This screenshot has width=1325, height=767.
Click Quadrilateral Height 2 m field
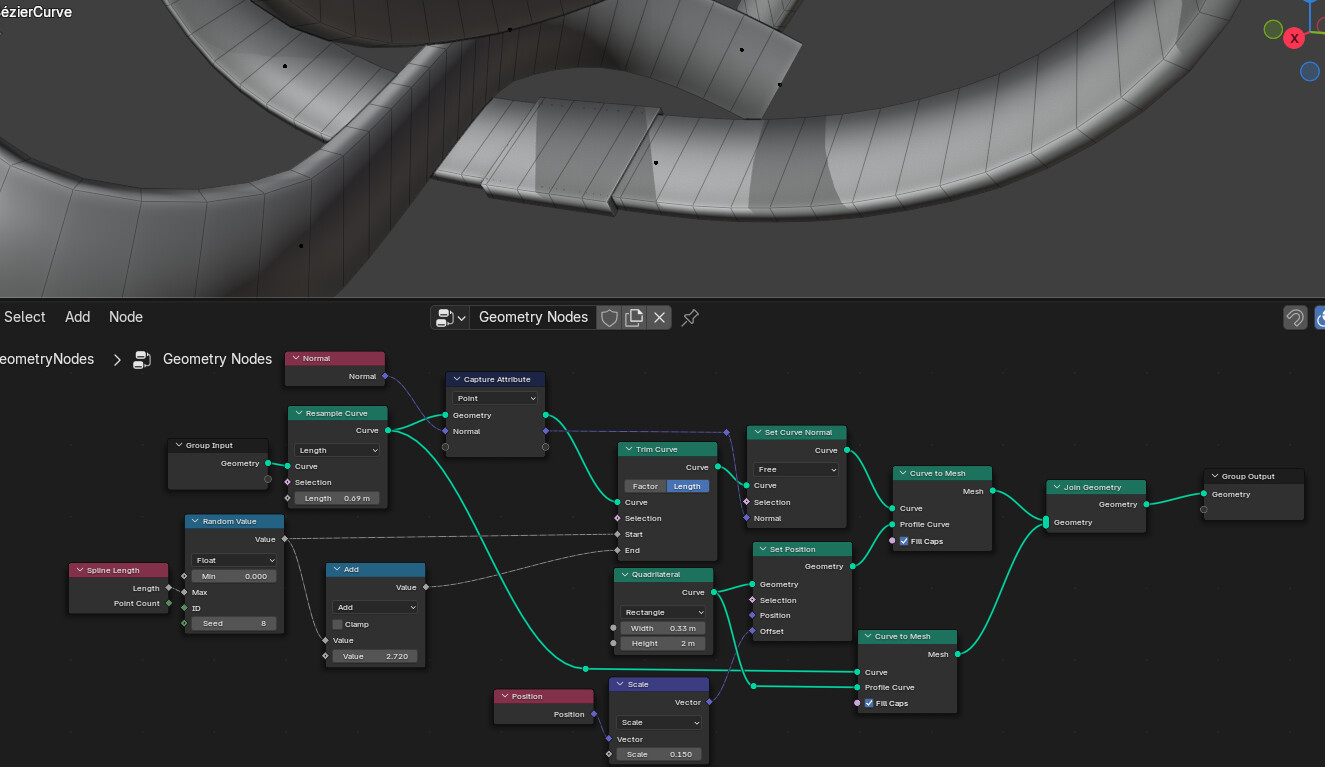point(663,643)
